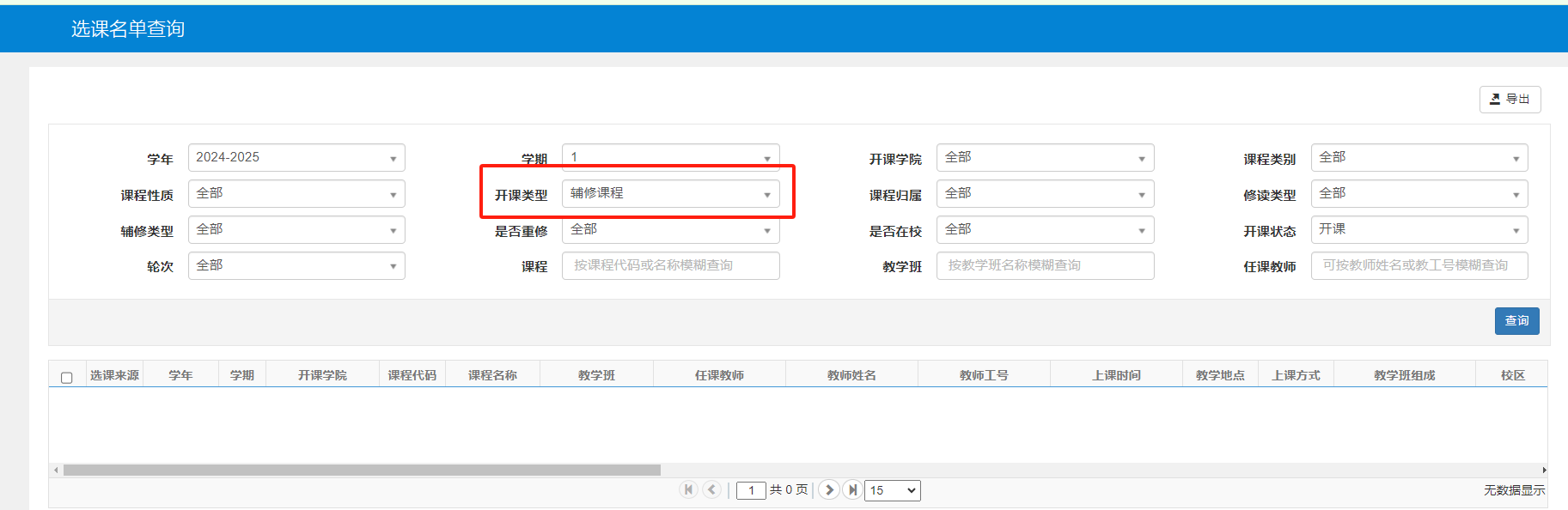Image resolution: width=1568 pixels, height=510 pixels.
Task: Click the 任课教师 column header
Action: click(x=719, y=375)
